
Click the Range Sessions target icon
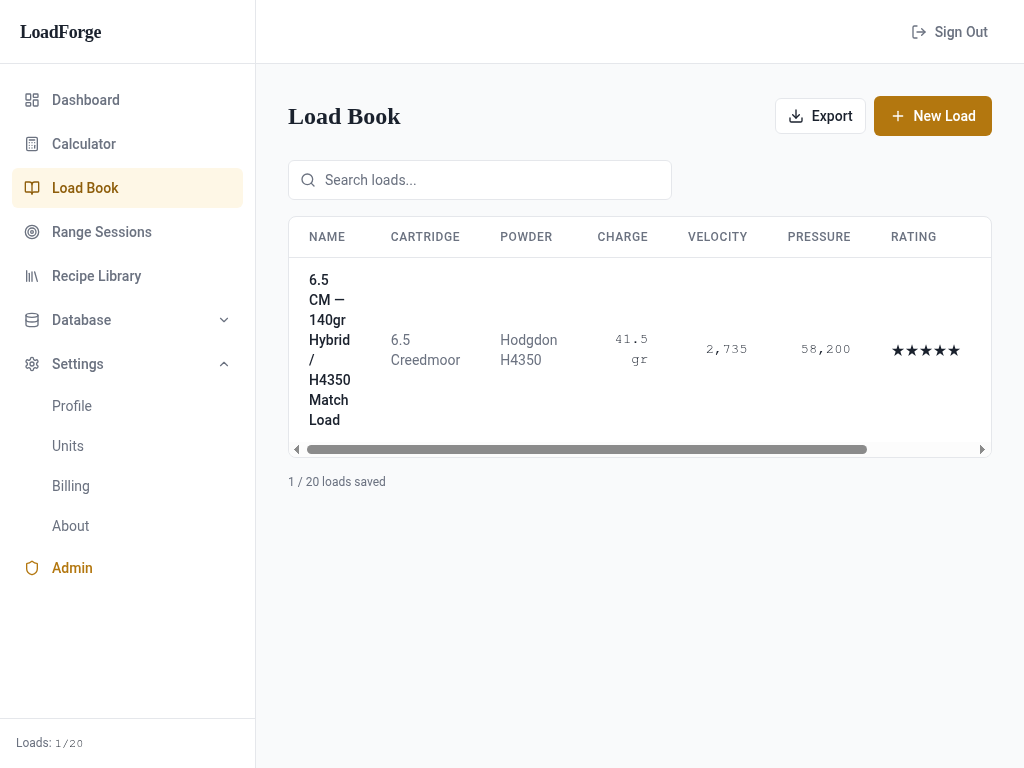point(32,232)
